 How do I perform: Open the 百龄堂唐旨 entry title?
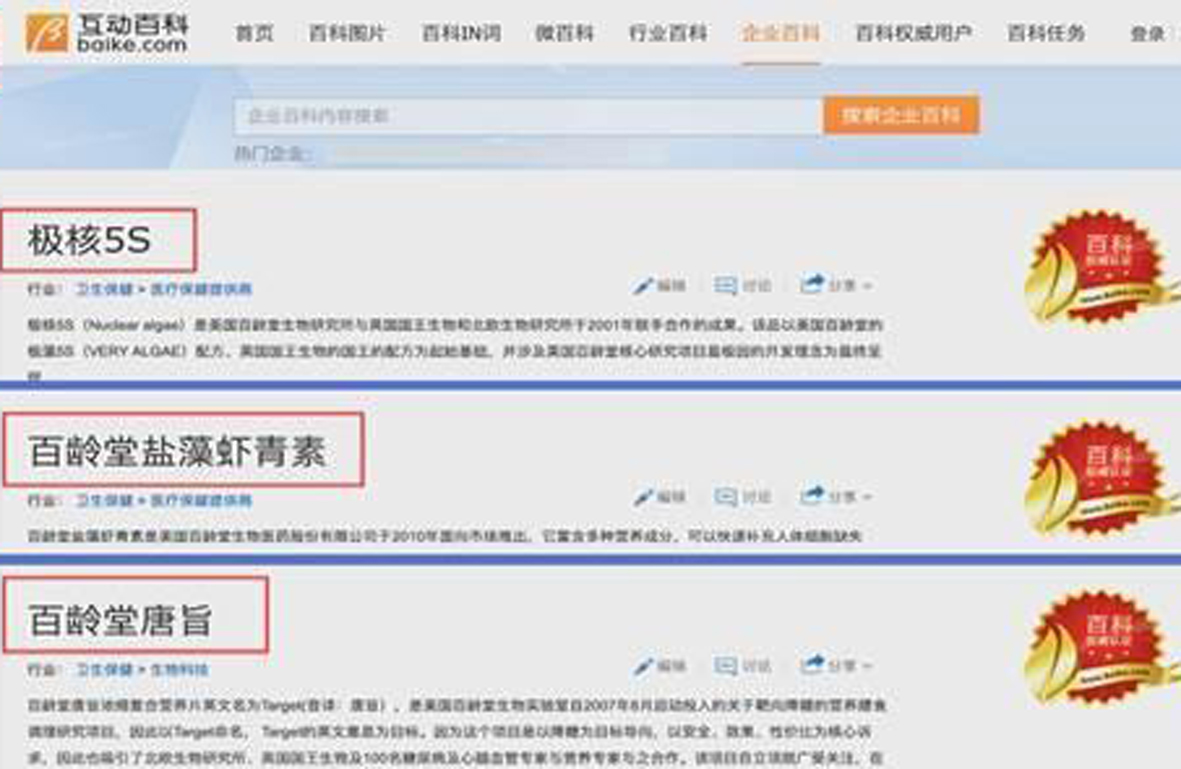[120, 621]
